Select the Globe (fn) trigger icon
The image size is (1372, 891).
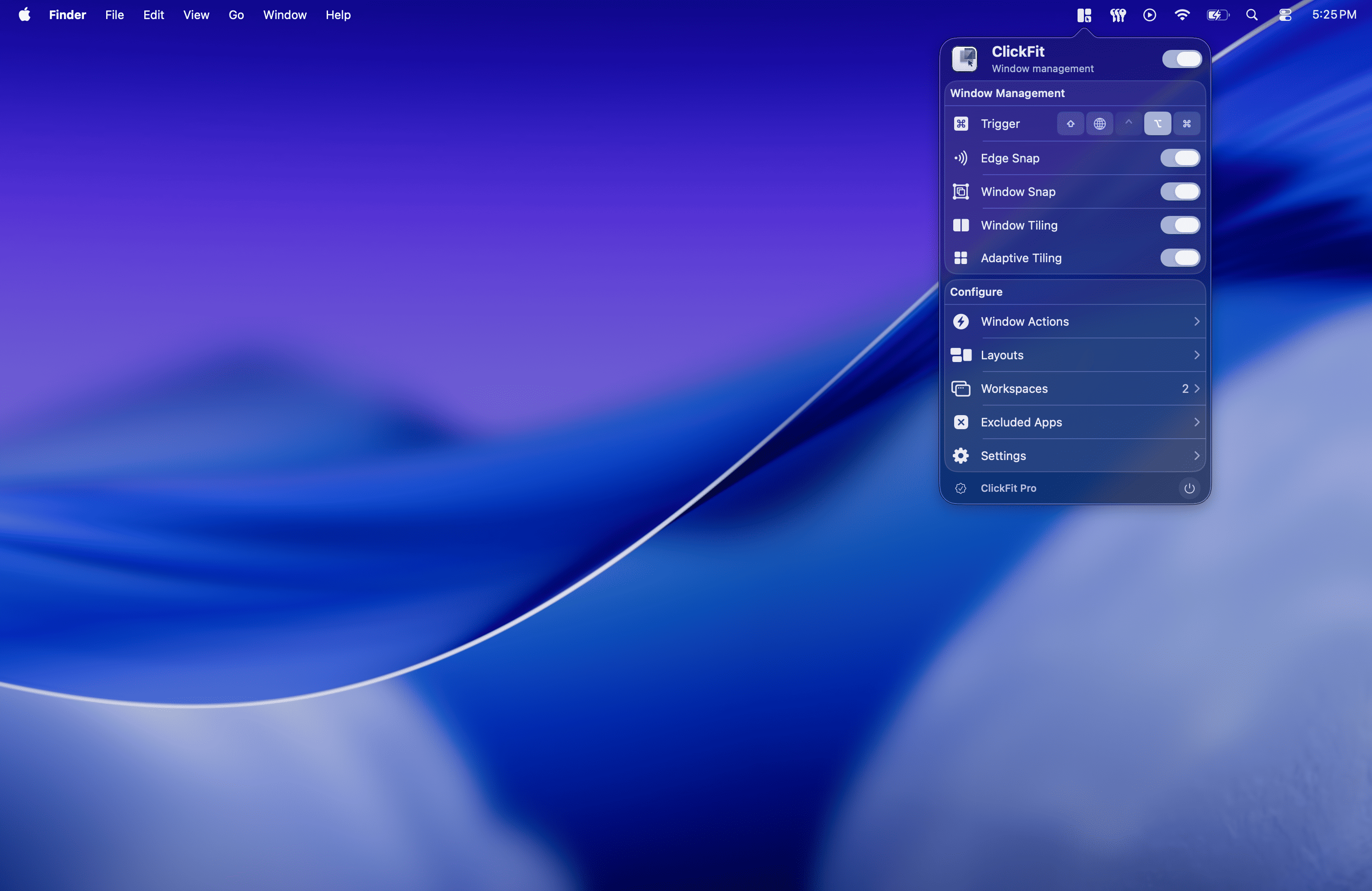pyautogui.click(x=1099, y=123)
